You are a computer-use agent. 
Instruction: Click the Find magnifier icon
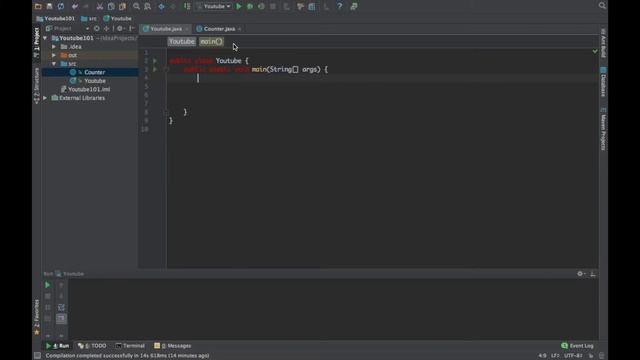click(136, 6)
